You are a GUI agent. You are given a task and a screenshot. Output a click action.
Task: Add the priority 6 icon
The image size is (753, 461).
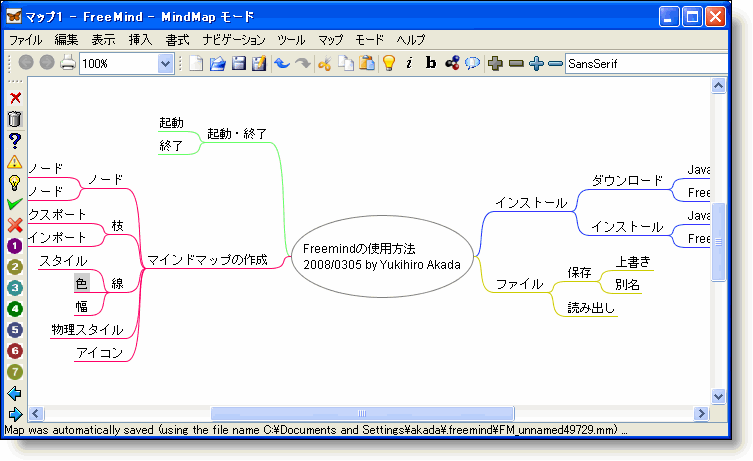tap(14, 351)
